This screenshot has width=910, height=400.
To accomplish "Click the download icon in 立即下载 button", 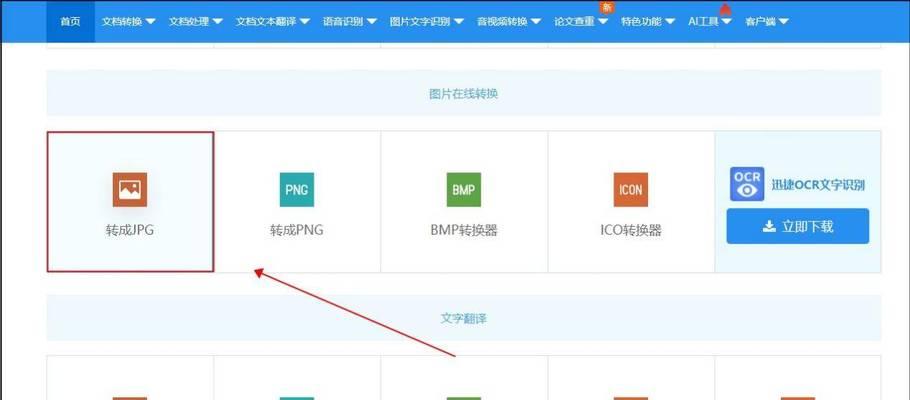I will point(770,226).
